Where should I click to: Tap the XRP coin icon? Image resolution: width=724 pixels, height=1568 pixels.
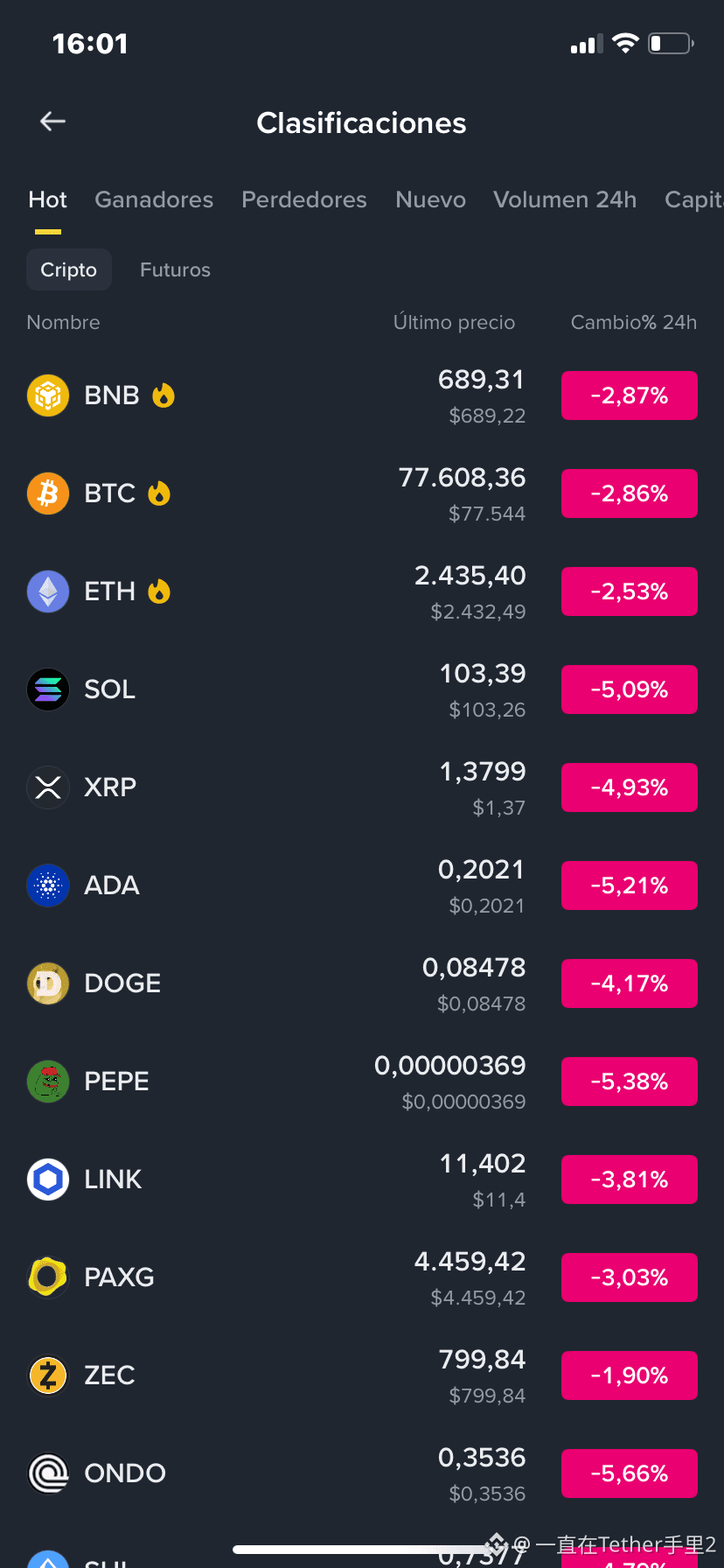[48, 787]
